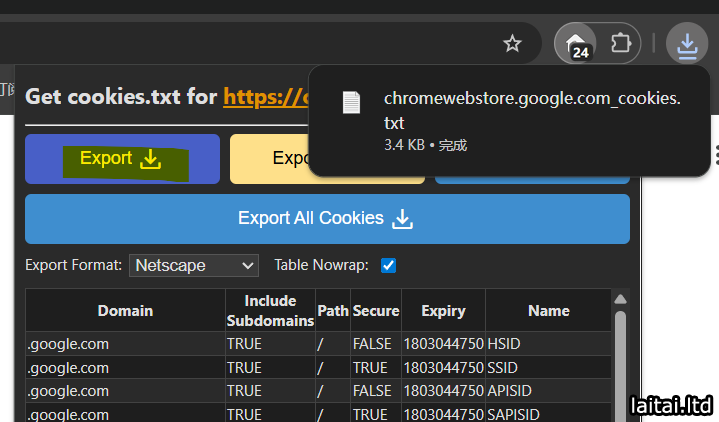Click the cookie table scrollbar up arrow
The image size is (719, 422).
(x=620, y=299)
